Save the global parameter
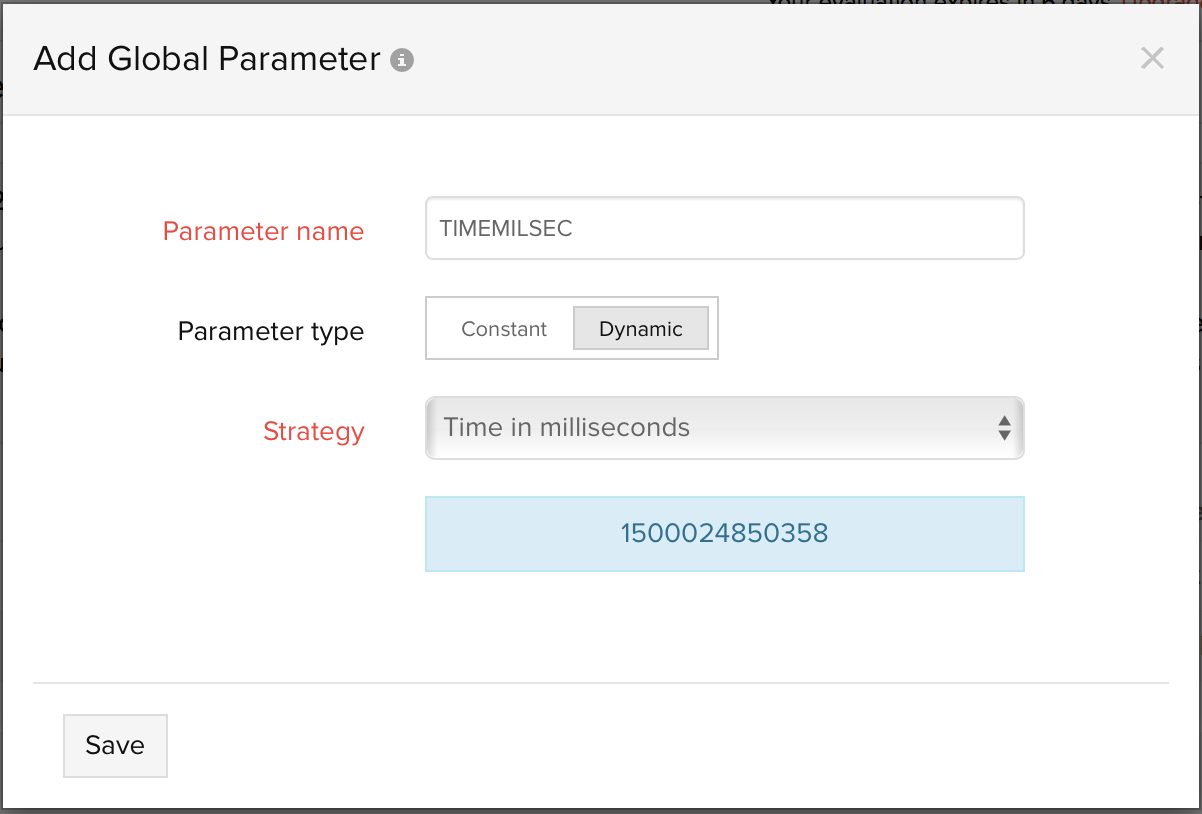This screenshot has width=1202, height=814. point(115,745)
